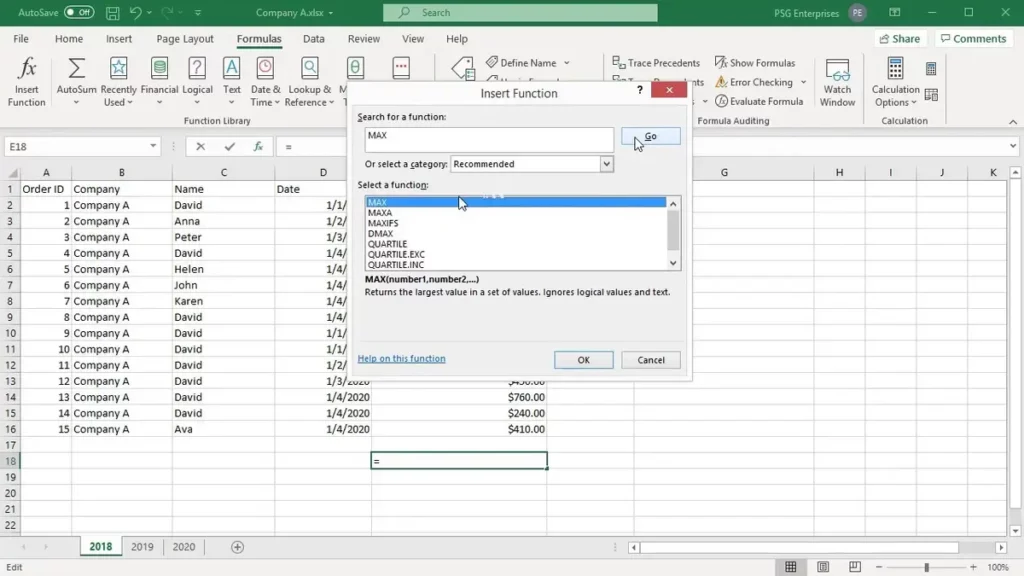Open the Watch Window

(x=837, y=82)
